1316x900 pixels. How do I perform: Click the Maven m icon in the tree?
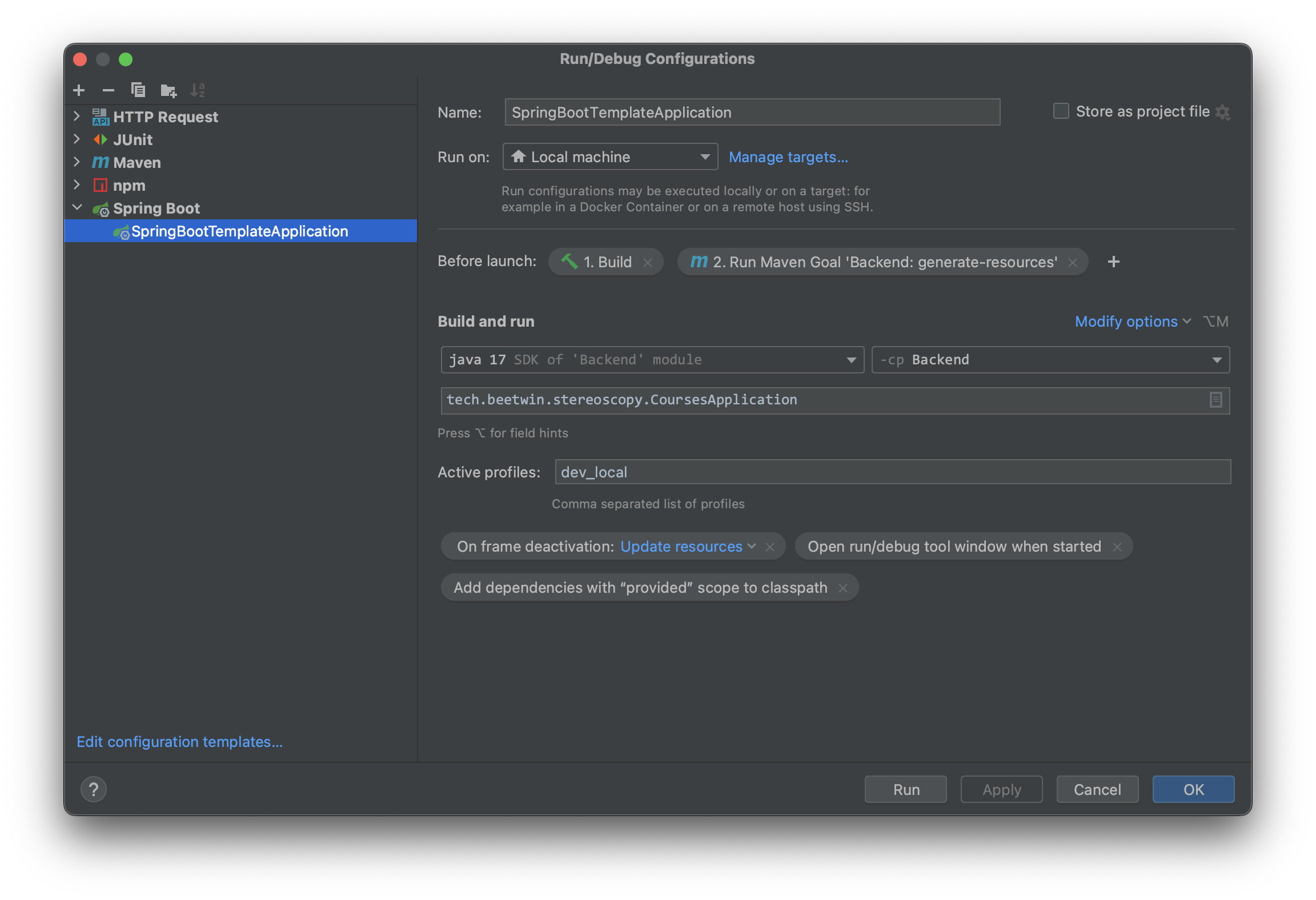tap(101, 163)
